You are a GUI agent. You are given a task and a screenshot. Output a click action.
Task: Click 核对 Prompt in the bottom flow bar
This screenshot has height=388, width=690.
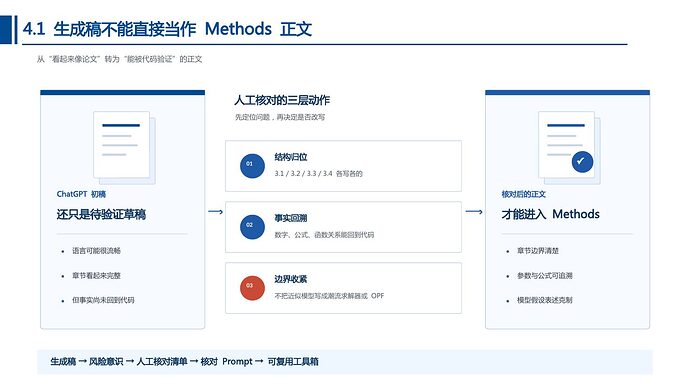[227, 362]
